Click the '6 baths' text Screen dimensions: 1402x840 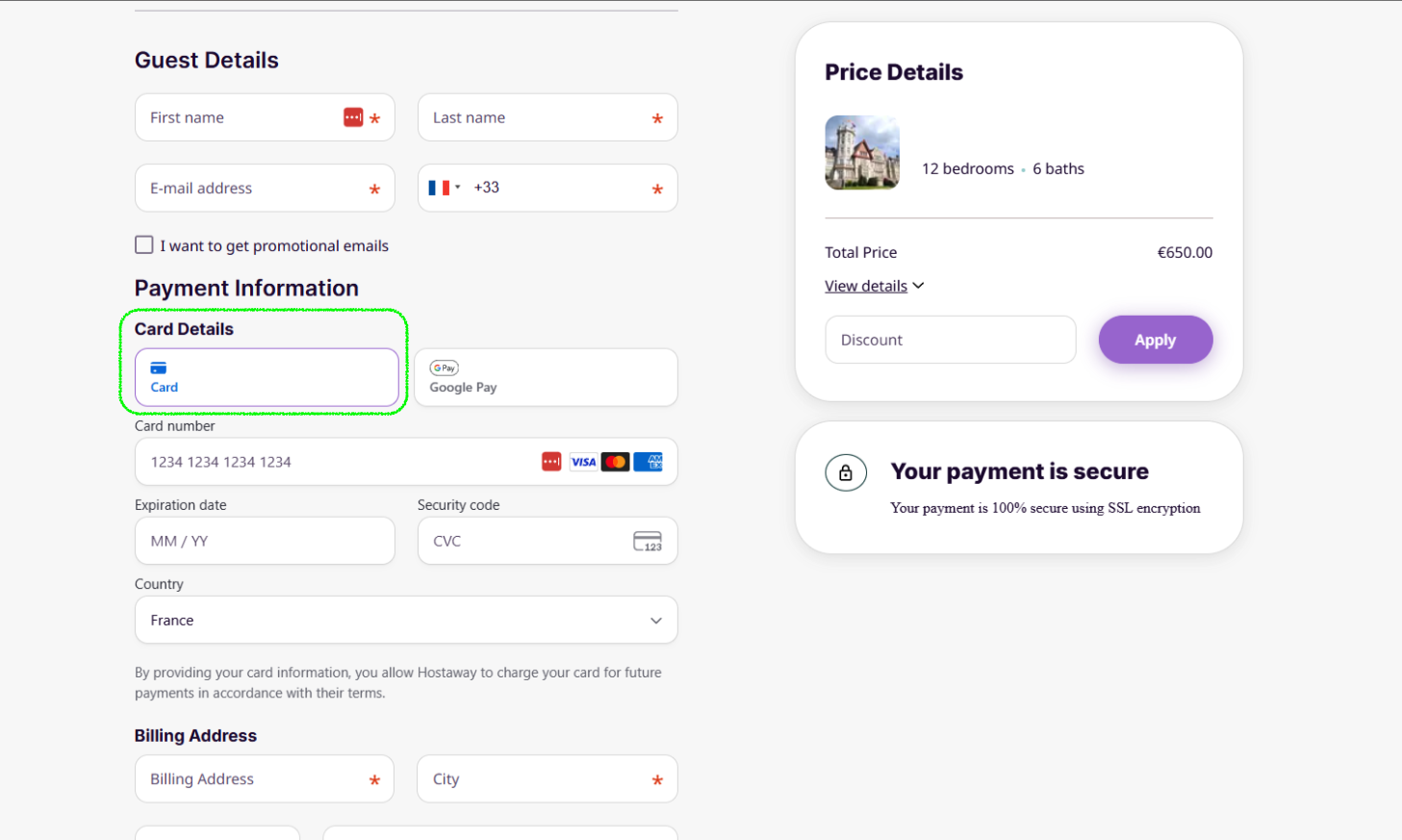[x=1058, y=168]
